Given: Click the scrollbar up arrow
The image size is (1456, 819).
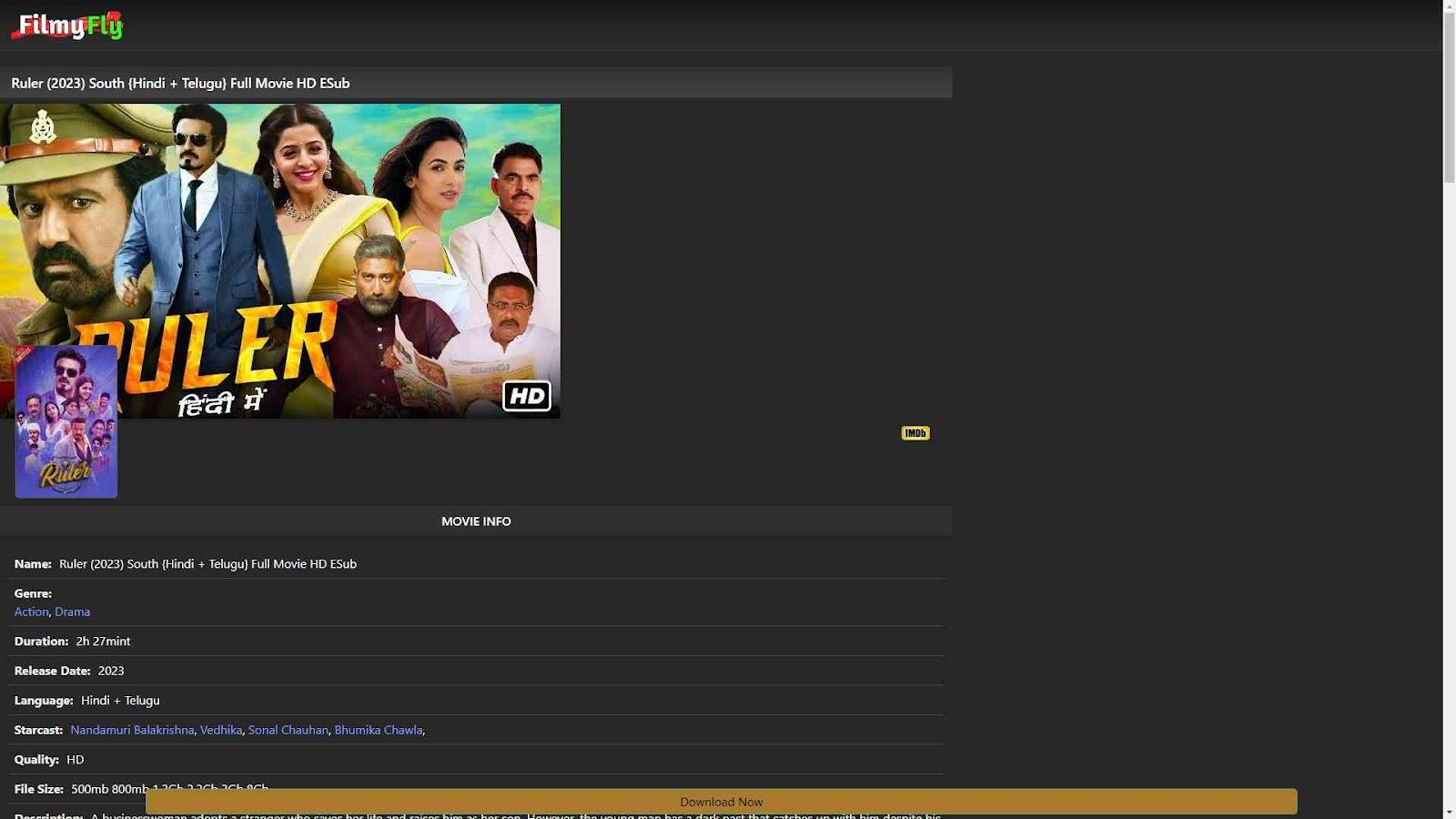Looking at the screenshot, I should (1449, 6).
